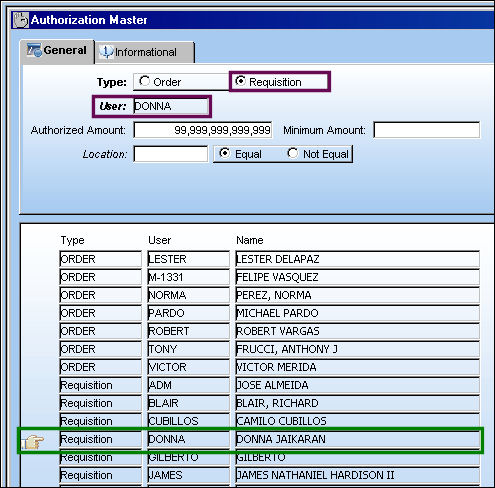Viewport: 495px width, 488px height.
Task: Click the Requisition type cell for DONNA
Action: coord(100,439)
